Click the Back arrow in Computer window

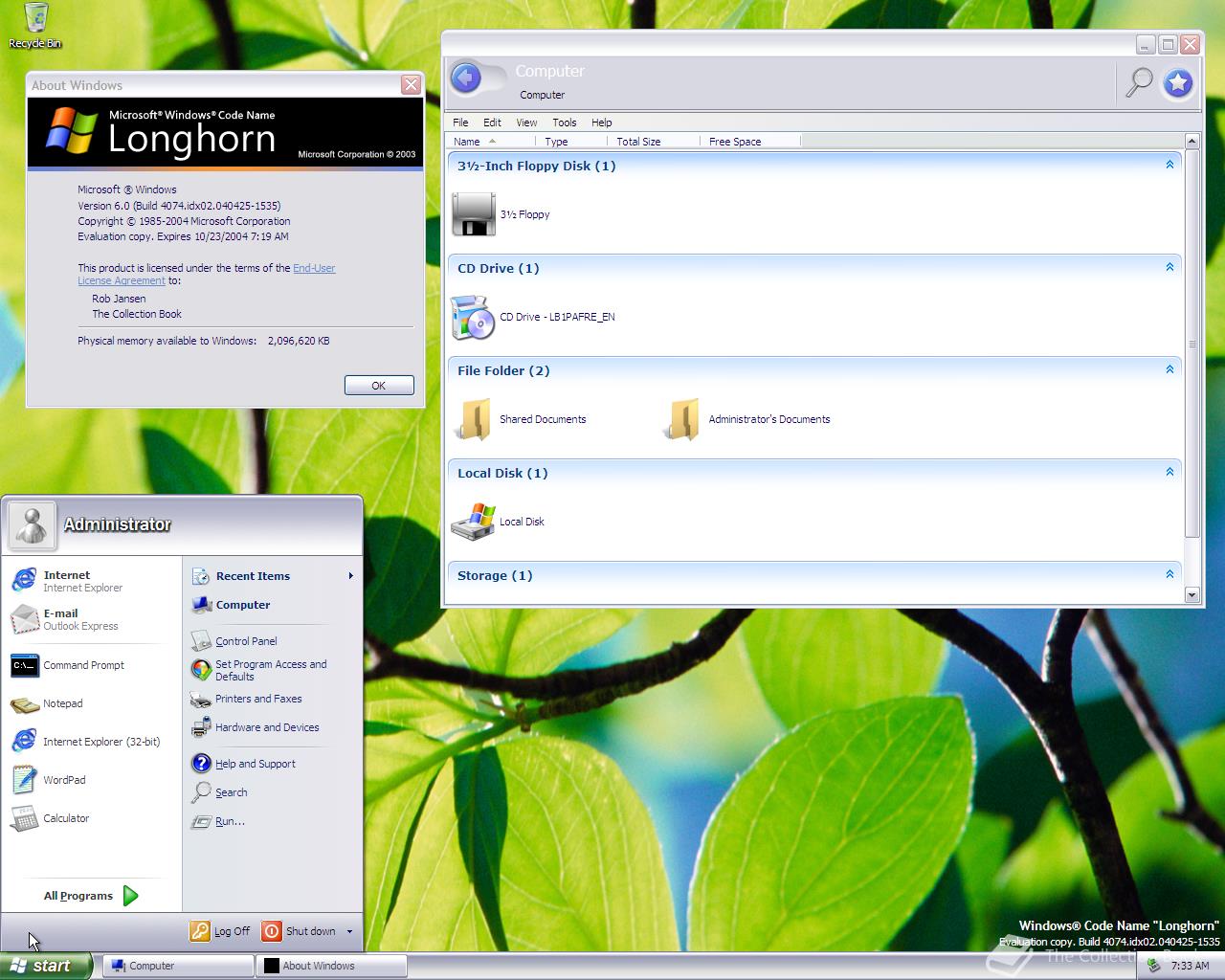466,78
